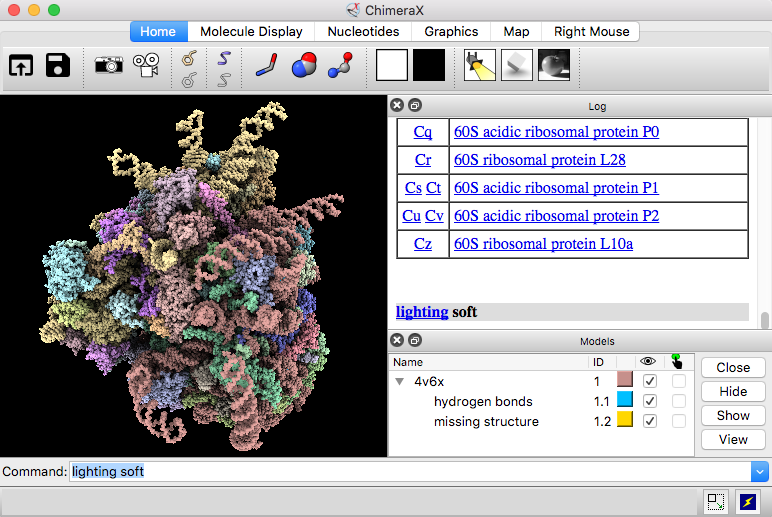
Task: Select the sphere style icon
Action: click(303, 65)
